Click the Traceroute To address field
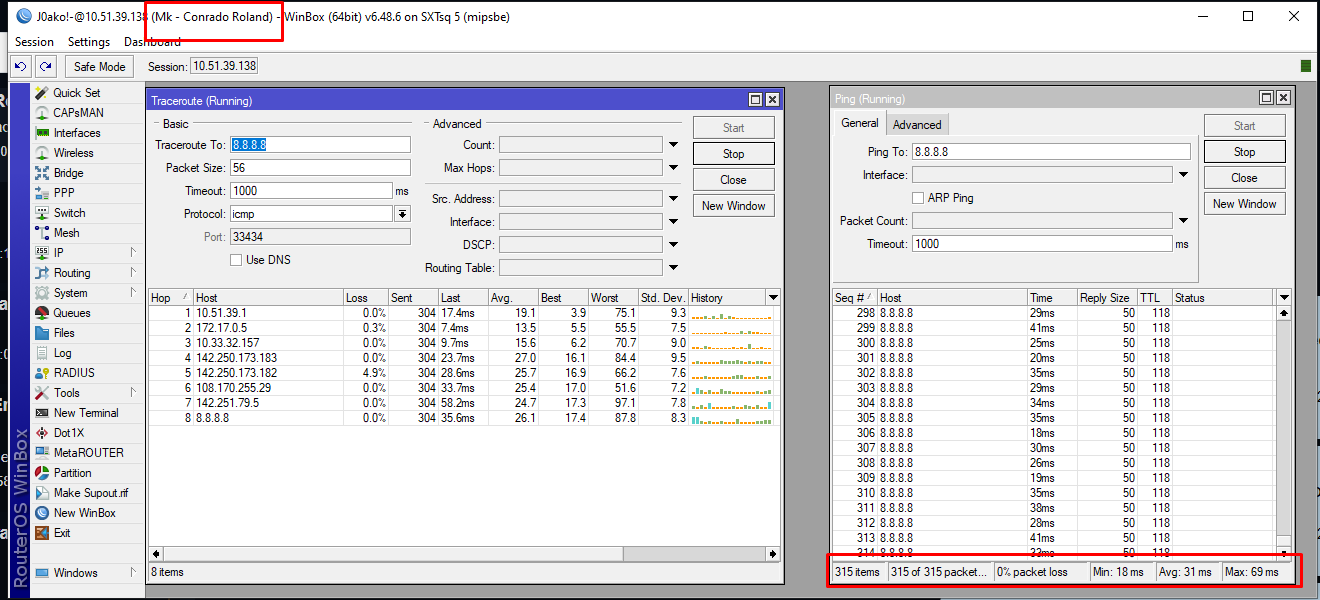Viewport: 1320px width, 600px height. (x=320, y=145)
